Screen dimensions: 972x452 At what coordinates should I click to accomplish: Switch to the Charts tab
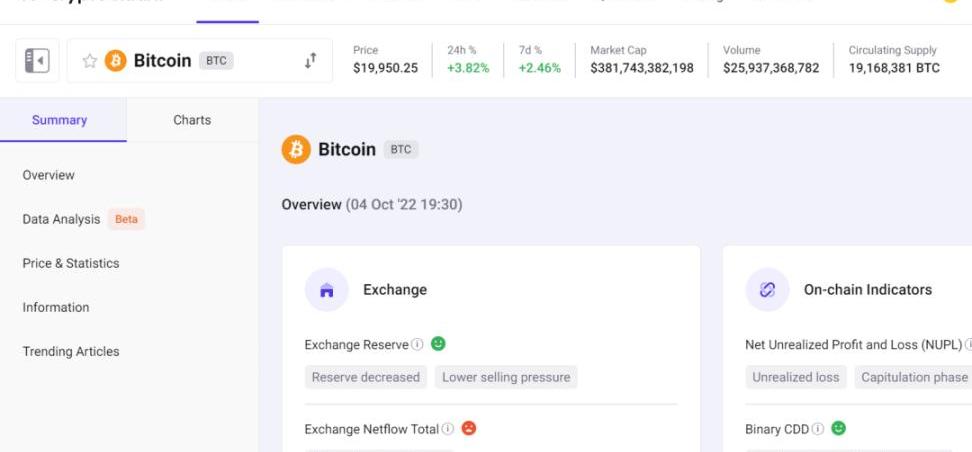pyautogui.click(x=192, y=120)
